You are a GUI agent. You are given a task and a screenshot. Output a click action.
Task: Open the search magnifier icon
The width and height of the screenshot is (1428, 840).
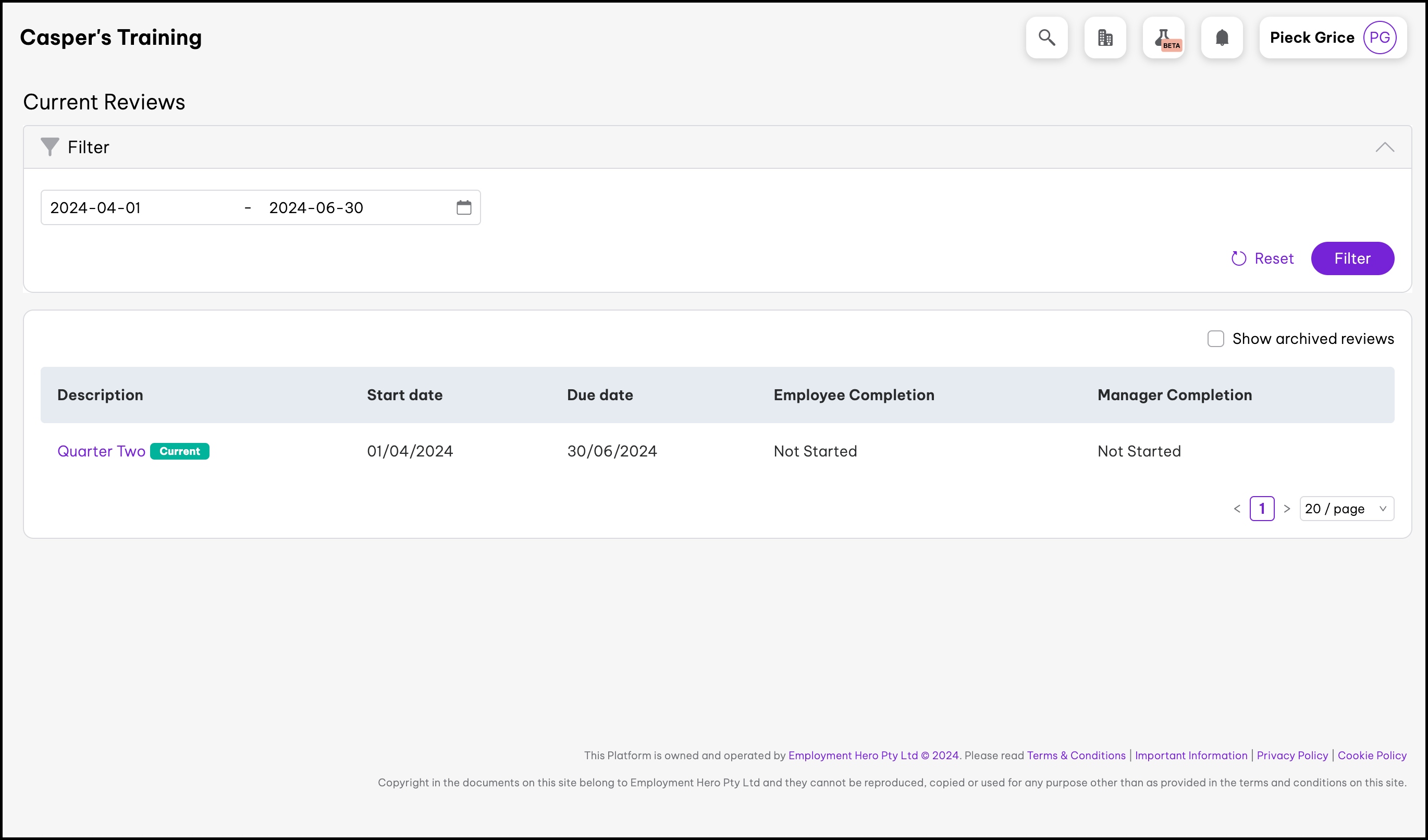click(x=1046, y=38)
